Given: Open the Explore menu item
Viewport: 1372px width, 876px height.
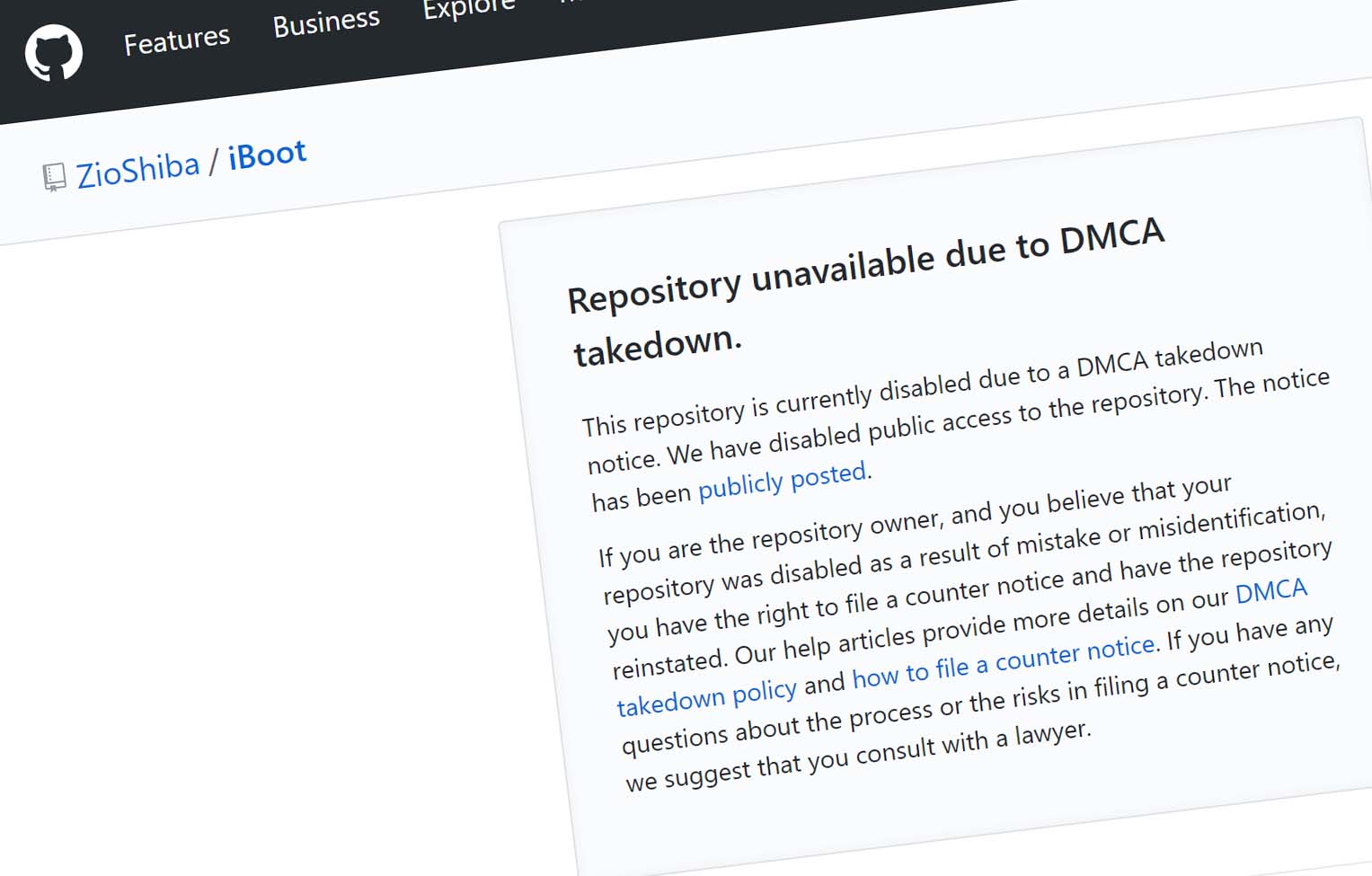Looking at the screenshot, I should (x=469, y=9).
